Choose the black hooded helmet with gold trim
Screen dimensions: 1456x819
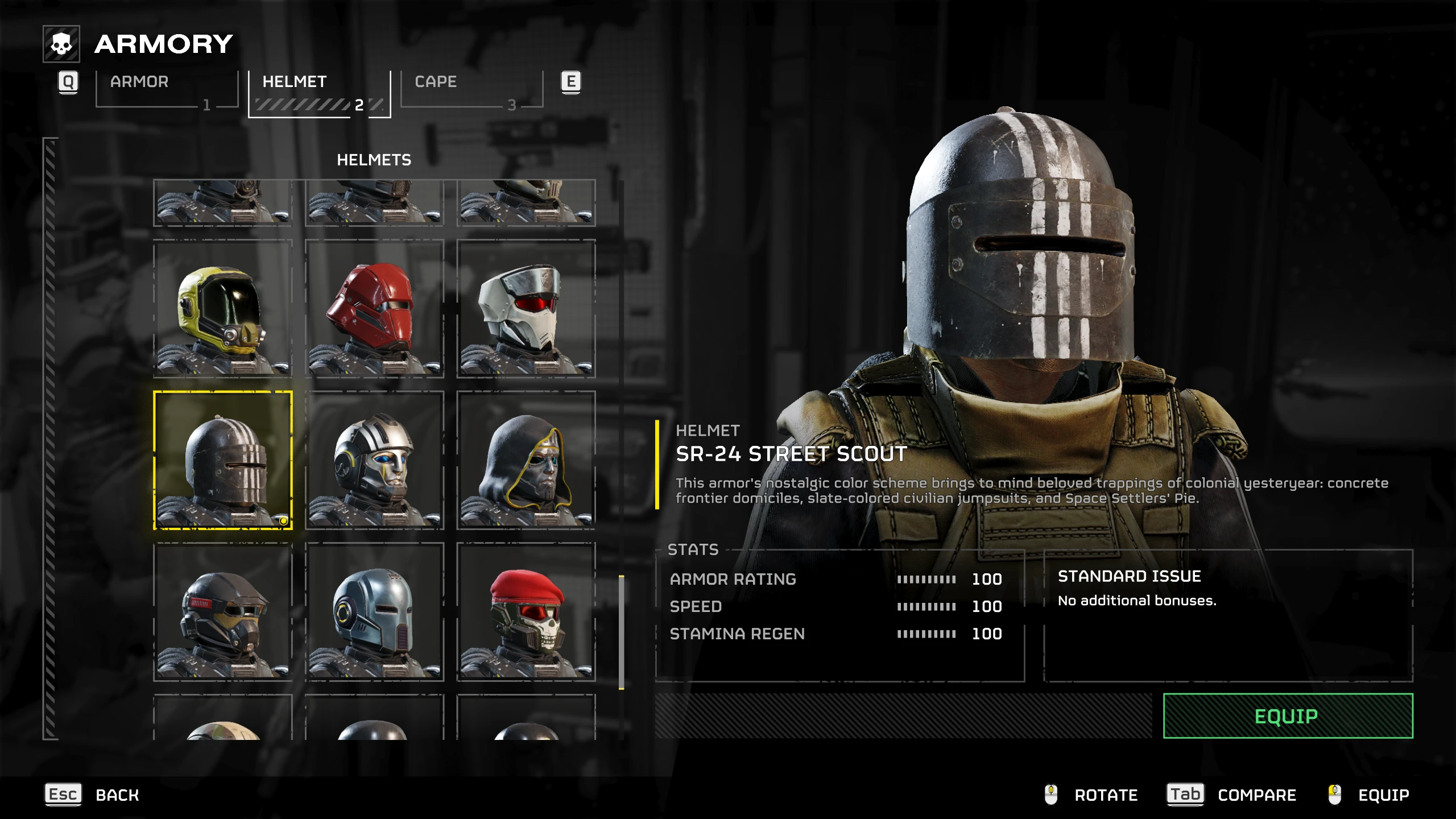tap(526, 460)
